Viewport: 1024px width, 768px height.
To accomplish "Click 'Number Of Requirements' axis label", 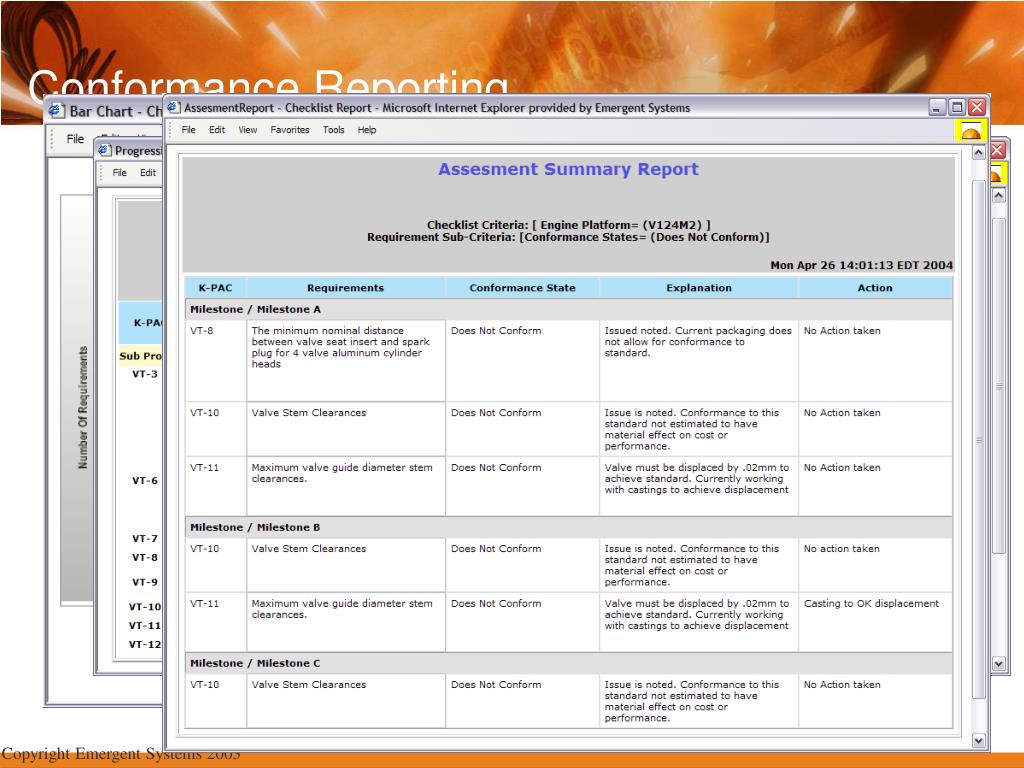I will [x=82, y=408].
